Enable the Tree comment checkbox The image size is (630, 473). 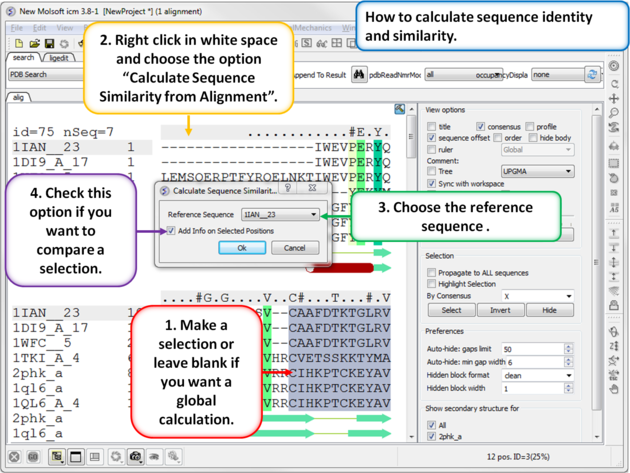click(432, 171)
